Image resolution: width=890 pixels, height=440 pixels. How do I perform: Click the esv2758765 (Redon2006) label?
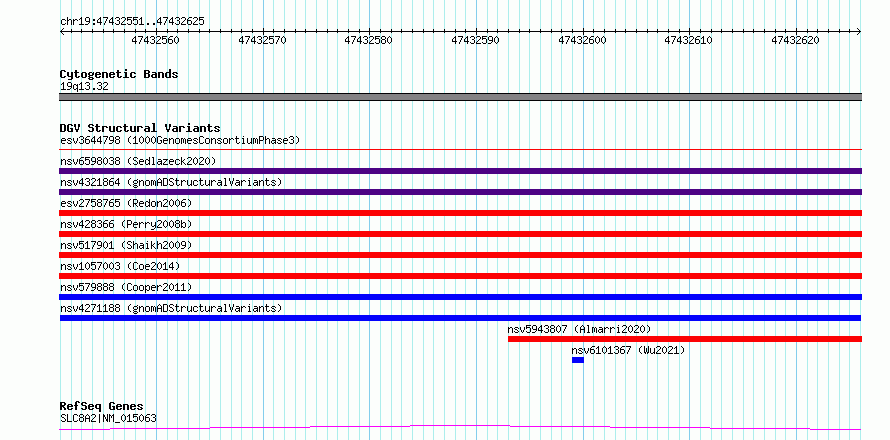click(x=126, y=203)
